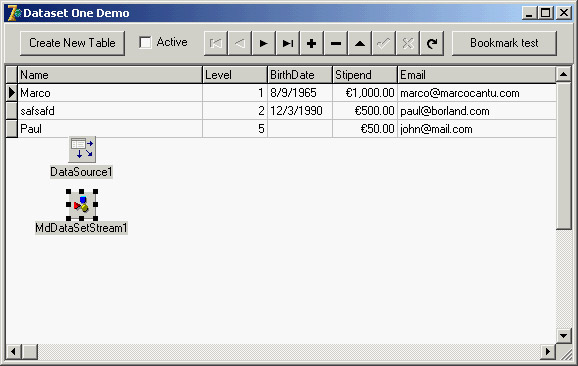Click the Level 1 cell in Marco row

pyautogui.click(x=235, y=93)
